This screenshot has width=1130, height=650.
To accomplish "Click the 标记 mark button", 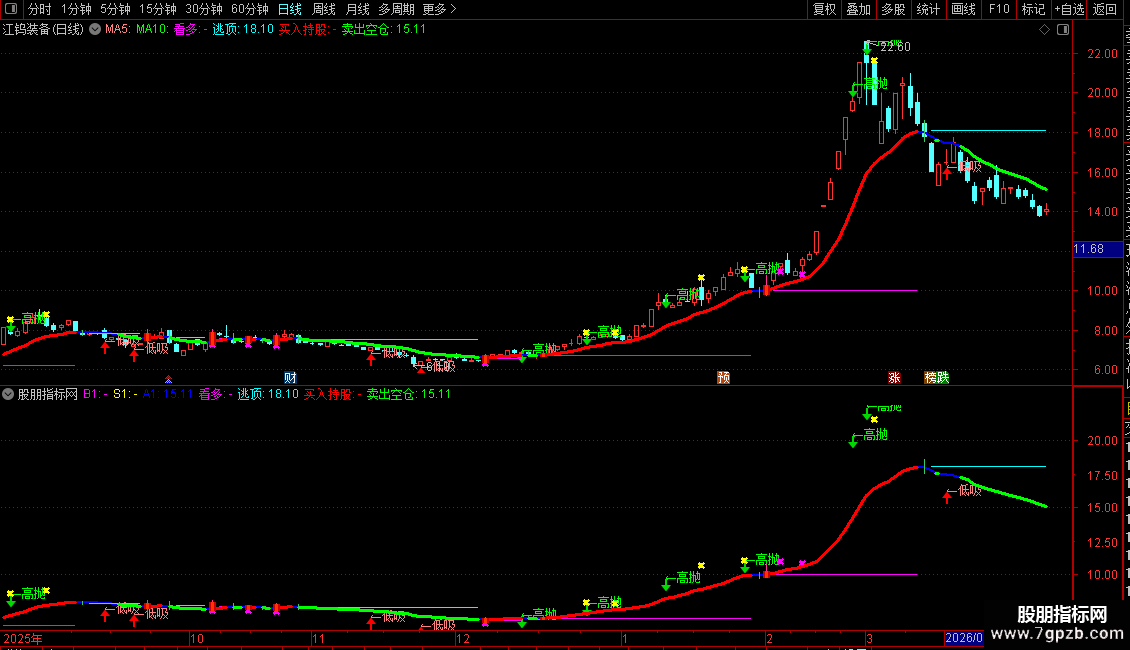I will coord(1033,9).
